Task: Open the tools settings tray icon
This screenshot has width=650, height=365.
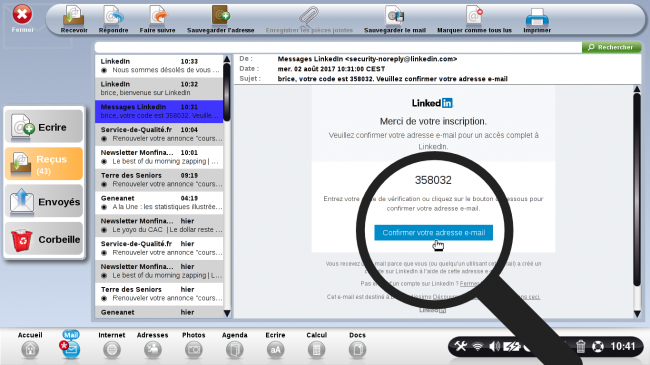Action: click(x=461, y=346)
